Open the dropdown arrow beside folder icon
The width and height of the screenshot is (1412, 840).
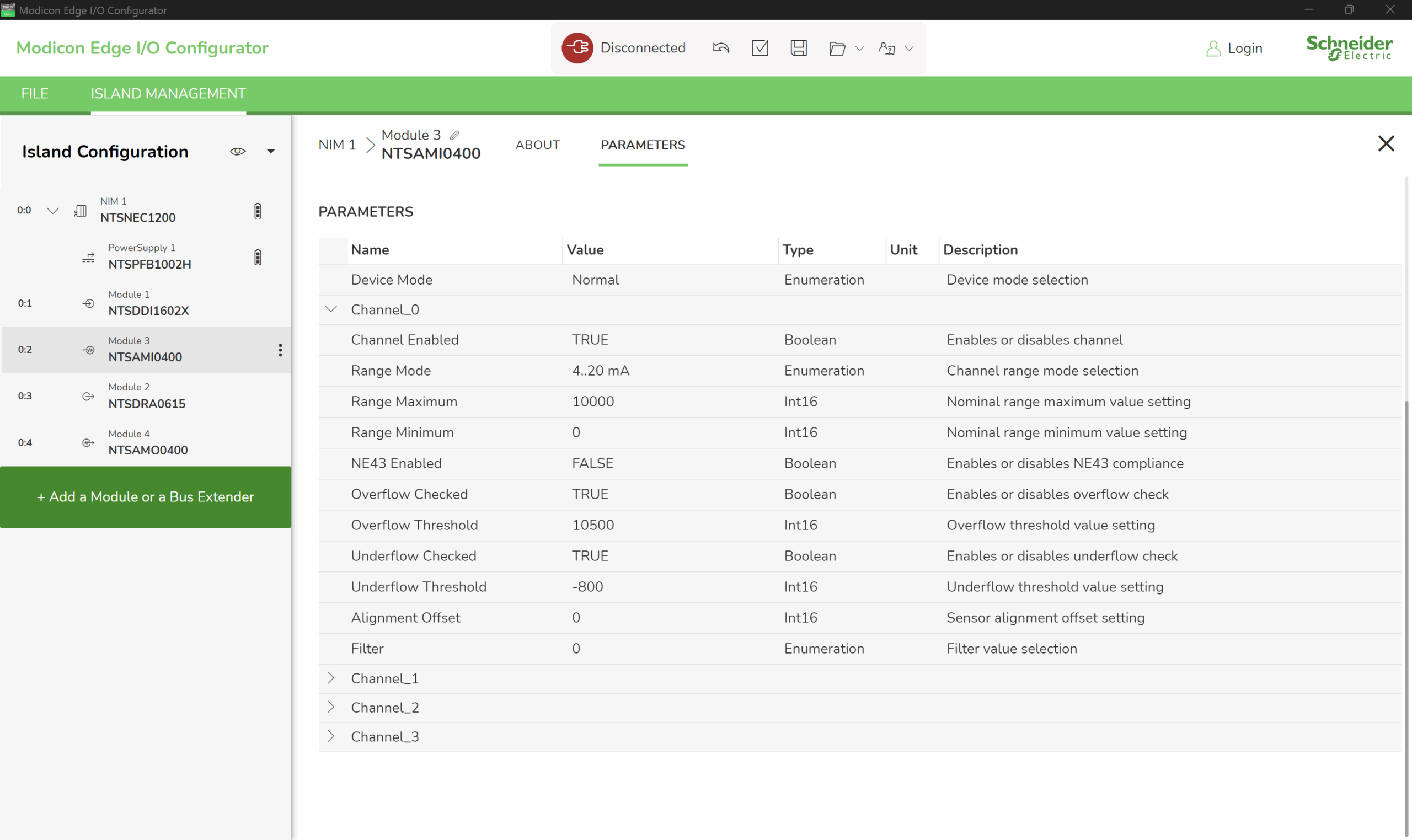(859, 49)
